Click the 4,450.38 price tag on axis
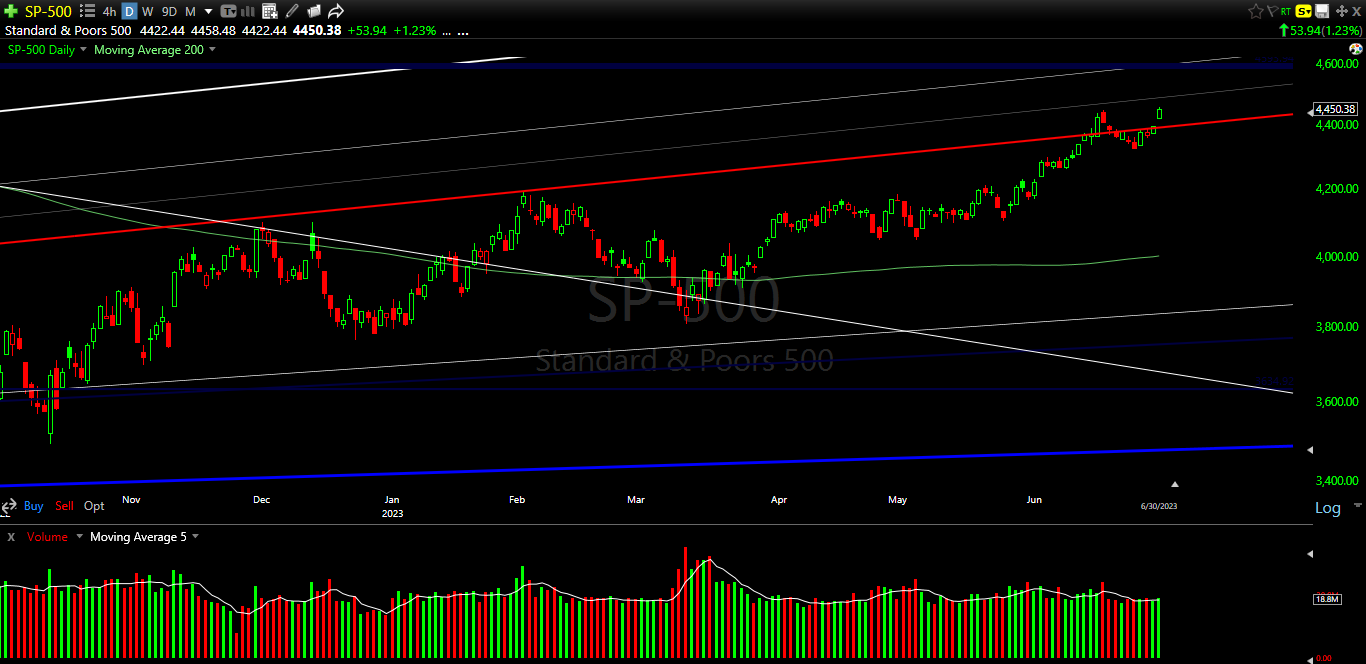The height and width of the screenshot is (664, 1366). (1335, 109)
